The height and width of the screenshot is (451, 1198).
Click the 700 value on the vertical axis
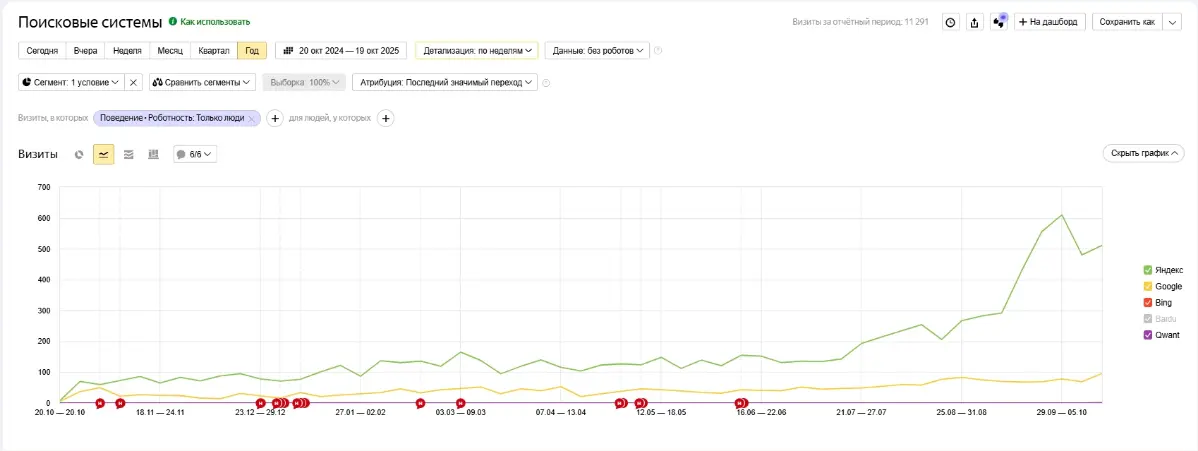click(x=43, y=187)
